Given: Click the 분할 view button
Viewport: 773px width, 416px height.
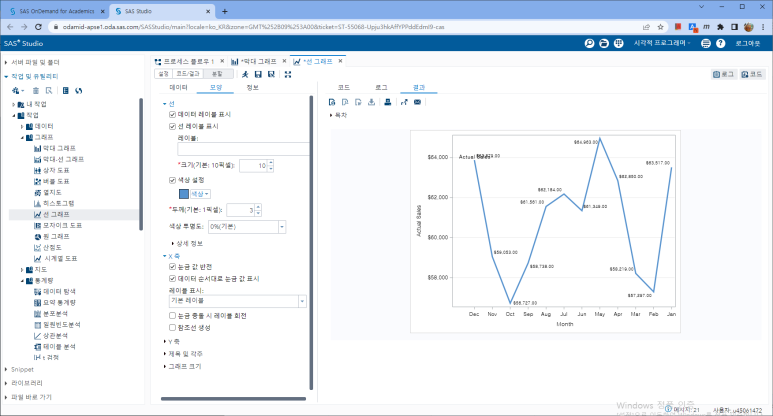Looking at the screenshot, I should 218,74.
